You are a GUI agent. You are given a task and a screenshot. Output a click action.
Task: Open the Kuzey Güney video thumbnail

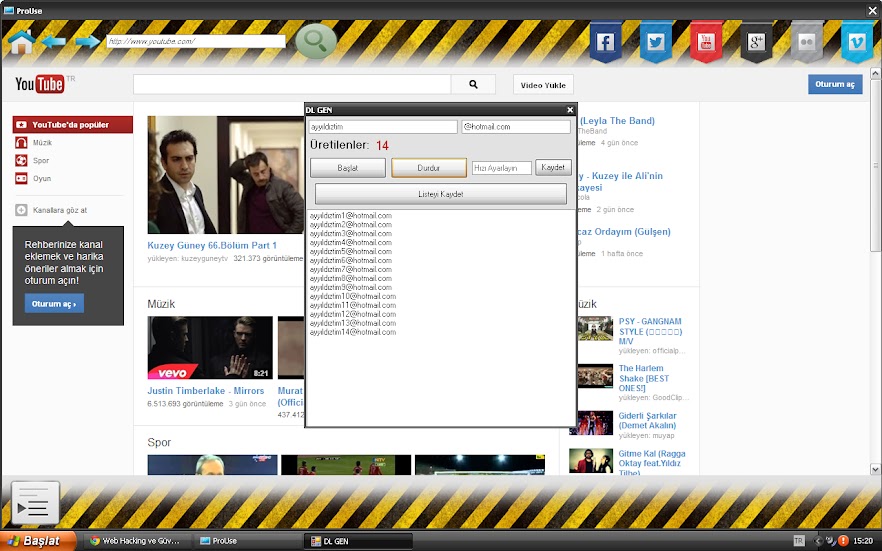click(226, 175)
